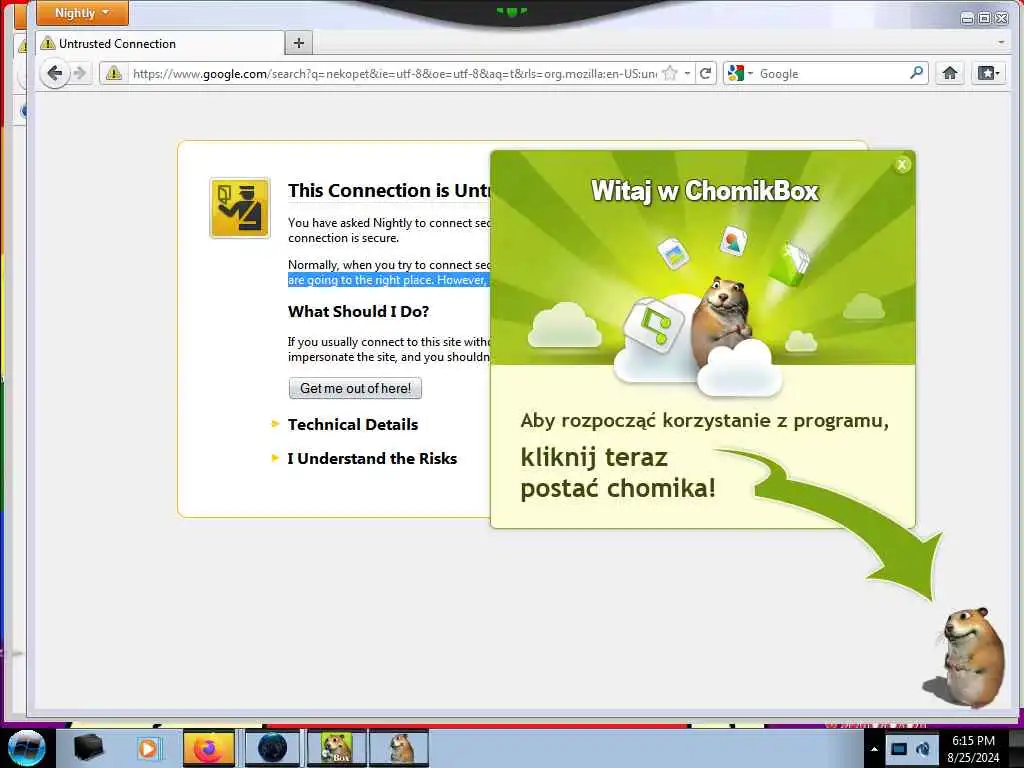Select the Untrusted Connection tab

point(160,44)
